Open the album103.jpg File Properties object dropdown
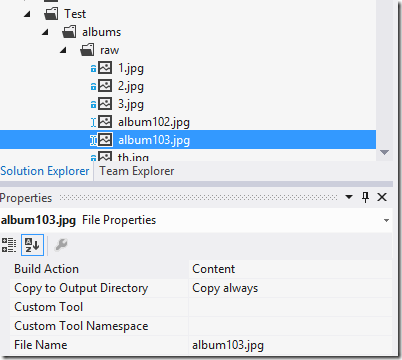The width and height of the screenshot is (402, 360). point(386,220)
